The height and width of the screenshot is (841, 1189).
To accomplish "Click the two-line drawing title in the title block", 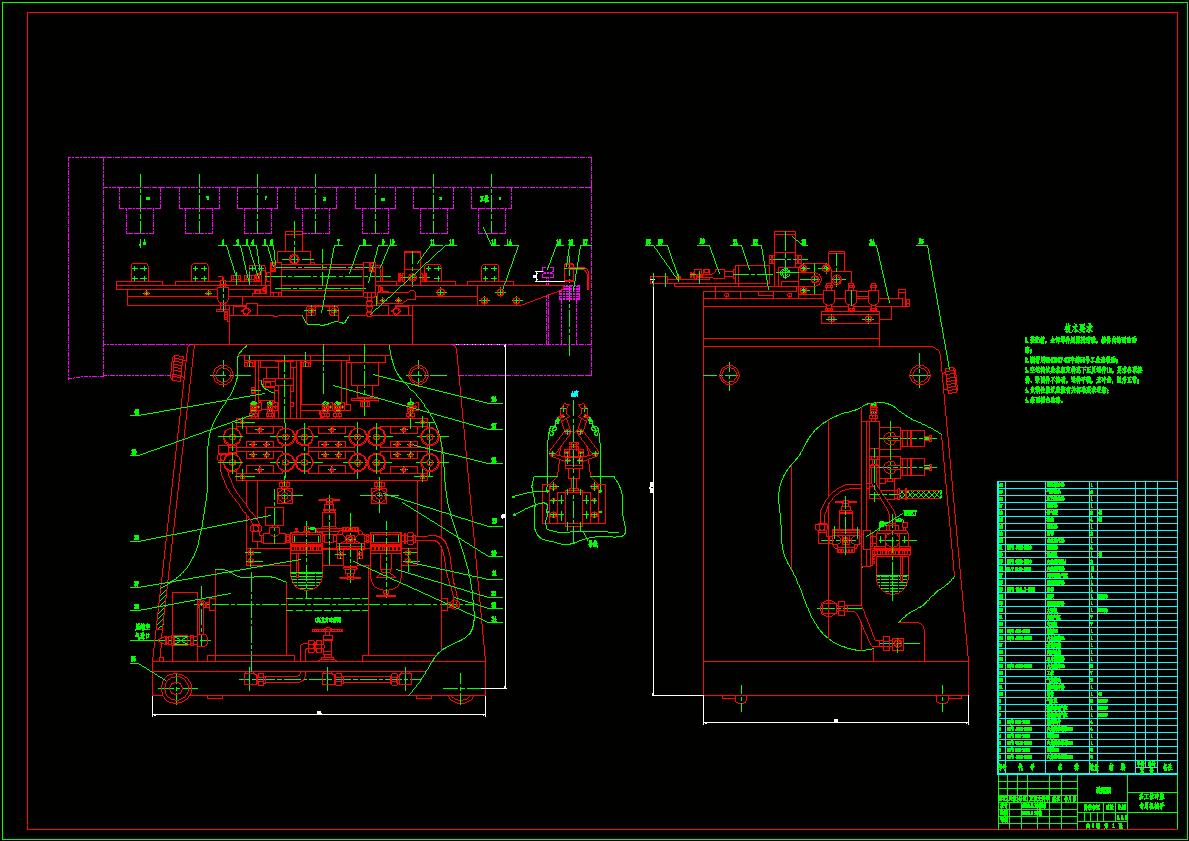I will (x=1153, y=802).
